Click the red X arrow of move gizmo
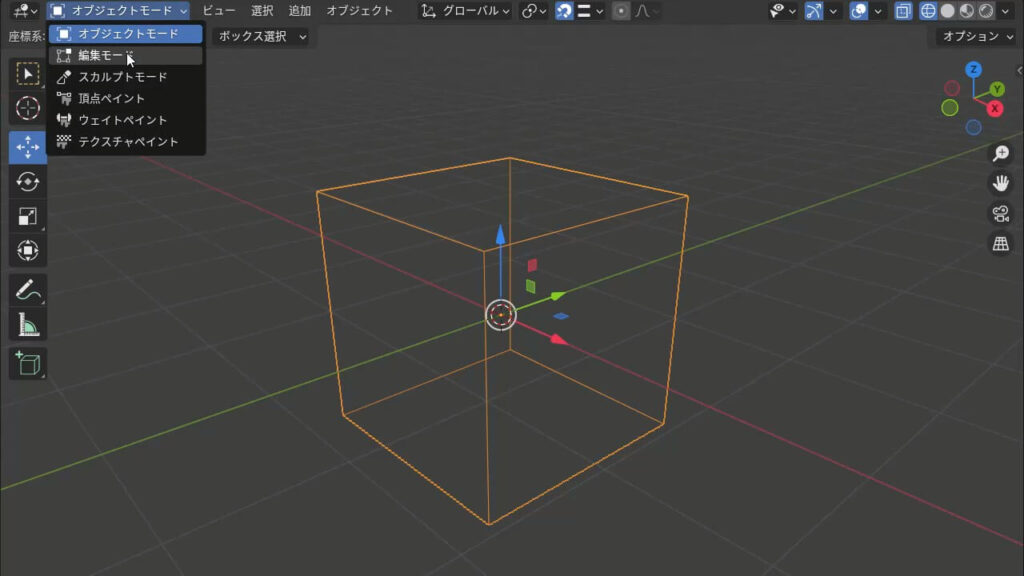This screenshot has width=1024, height=576. (558, 339)
